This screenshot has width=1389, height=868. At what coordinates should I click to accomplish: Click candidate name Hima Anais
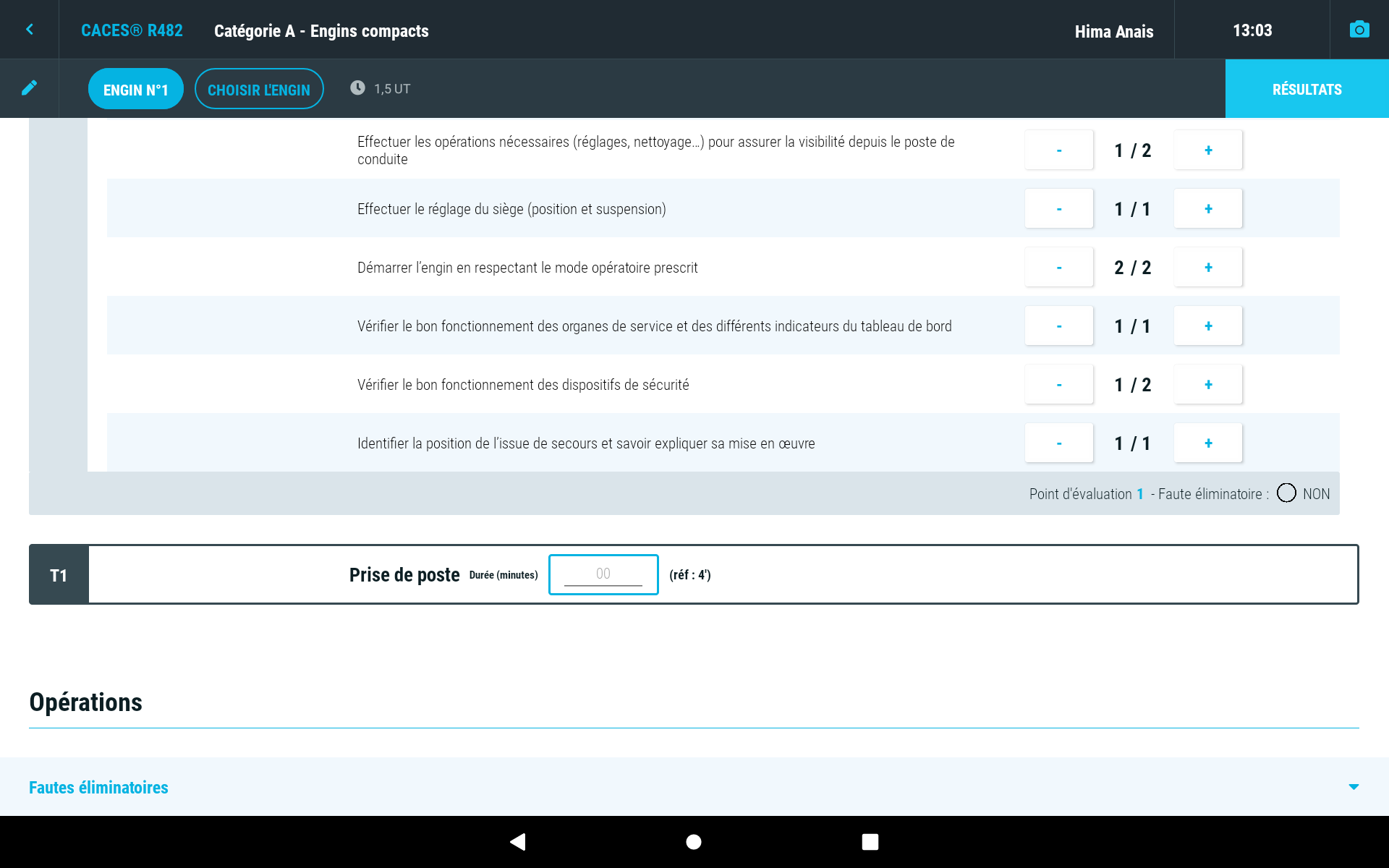click(1114, 31)
